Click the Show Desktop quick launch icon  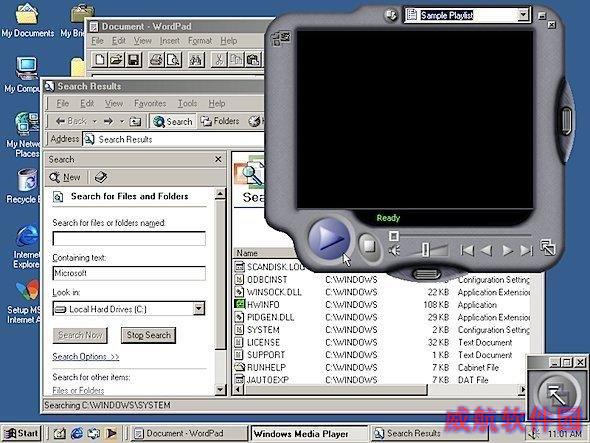click(59, 434)
